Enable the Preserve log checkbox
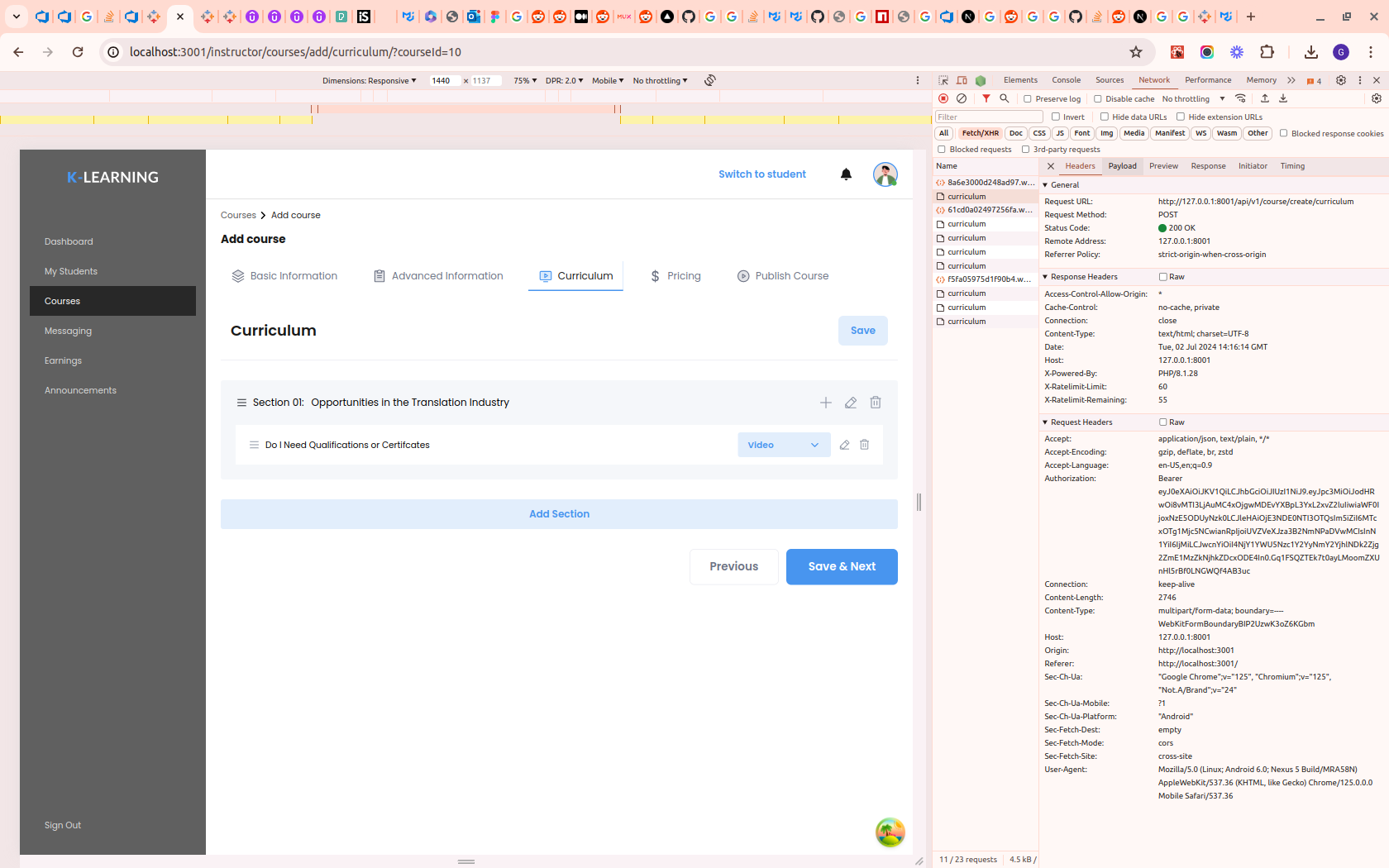 [1028, 99]
